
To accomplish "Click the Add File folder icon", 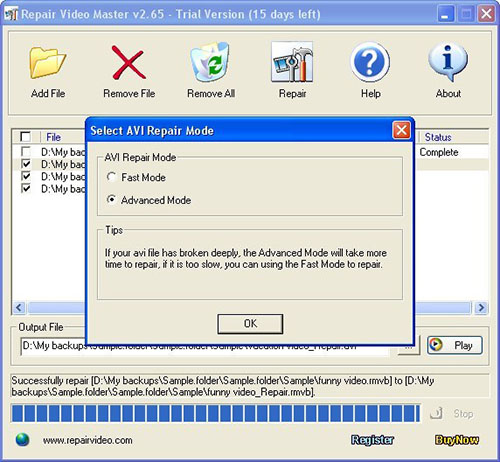I will [48, 63].
